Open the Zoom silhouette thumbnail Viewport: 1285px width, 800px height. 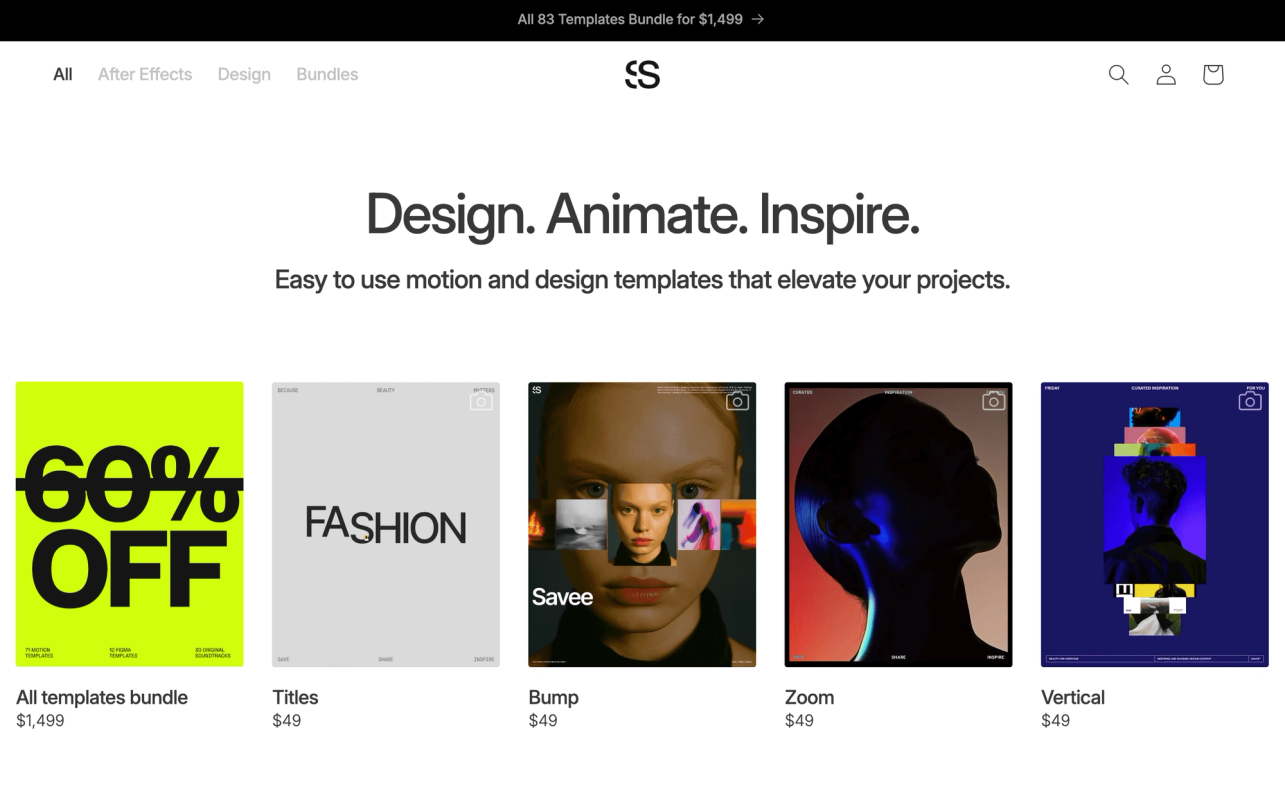click(x=898, y=524)
